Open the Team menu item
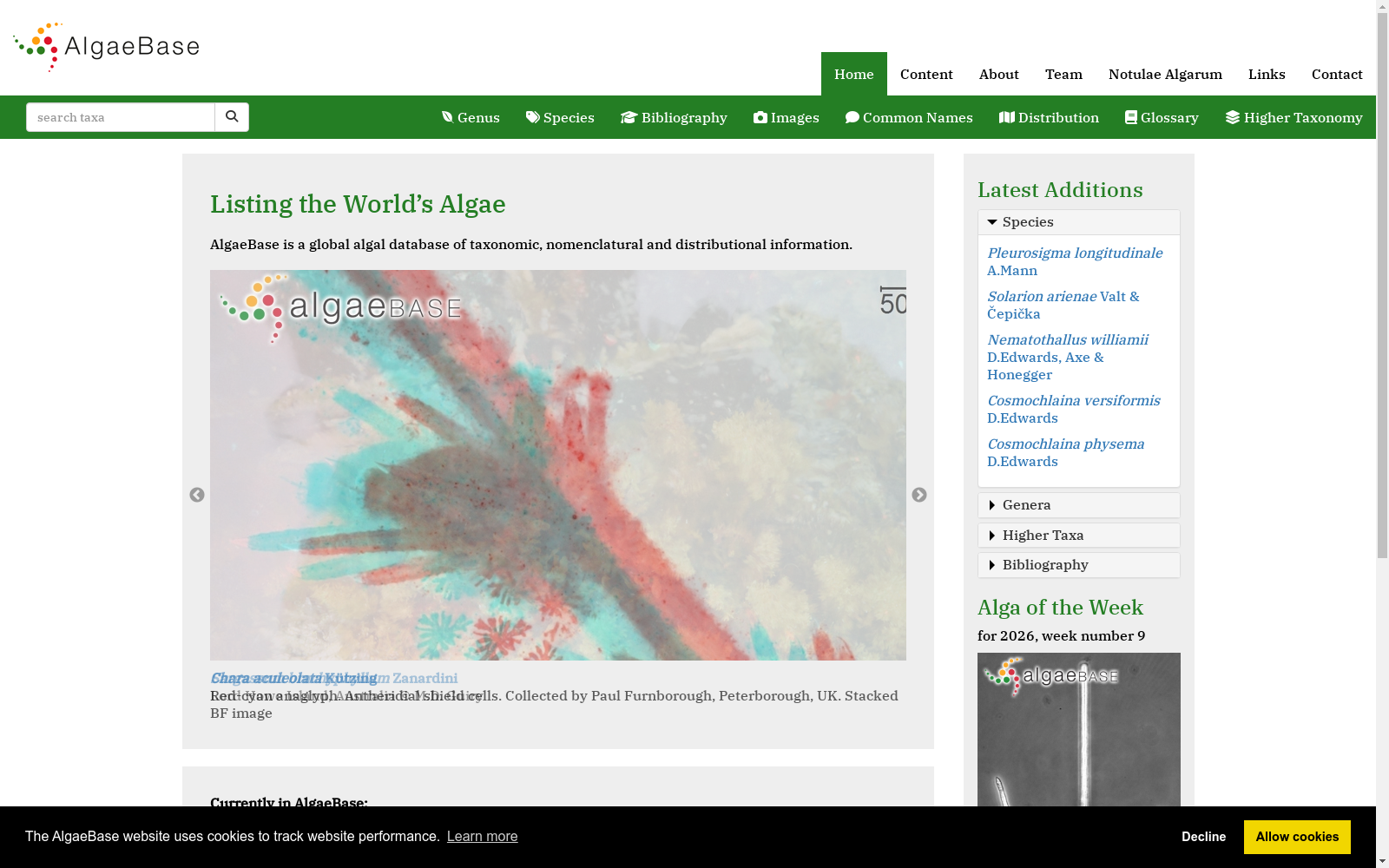The width and height of the screenshot is (1389, 868). [1063, 74]
